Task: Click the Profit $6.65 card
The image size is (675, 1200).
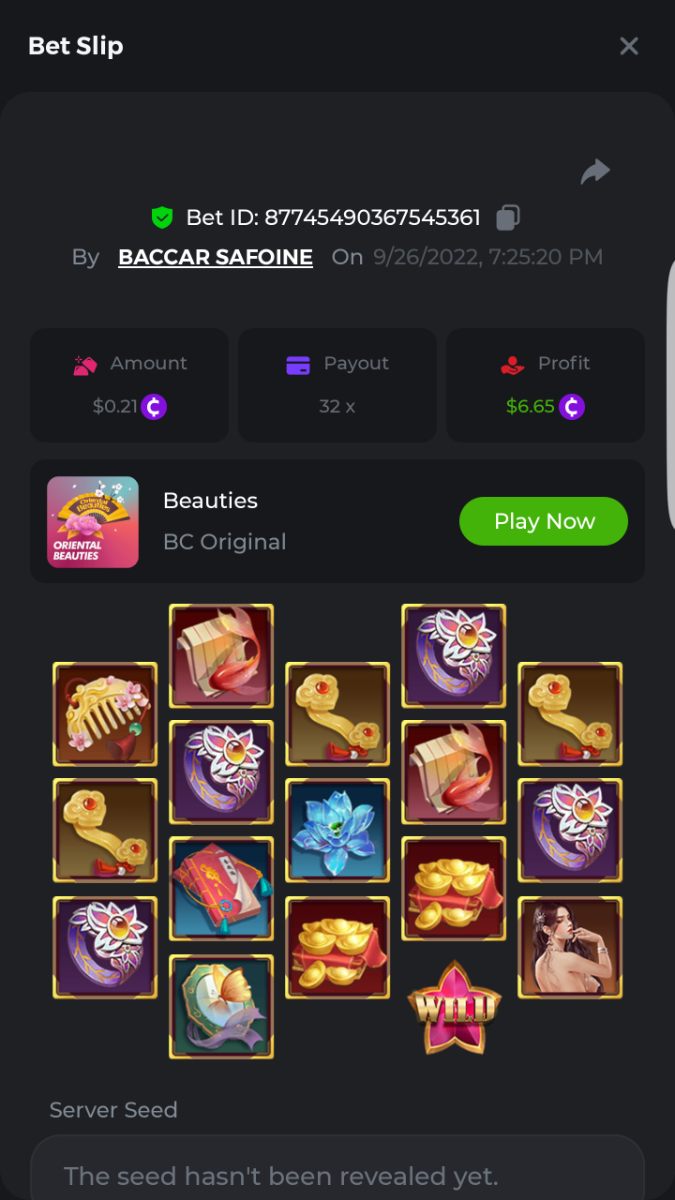Action: [x=545, y=385]
